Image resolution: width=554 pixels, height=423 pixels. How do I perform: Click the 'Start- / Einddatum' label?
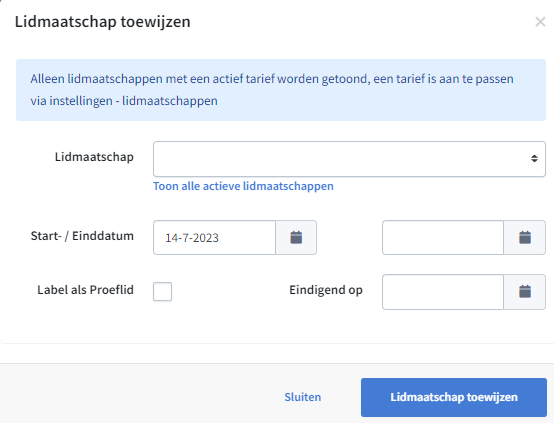[82, 236]
